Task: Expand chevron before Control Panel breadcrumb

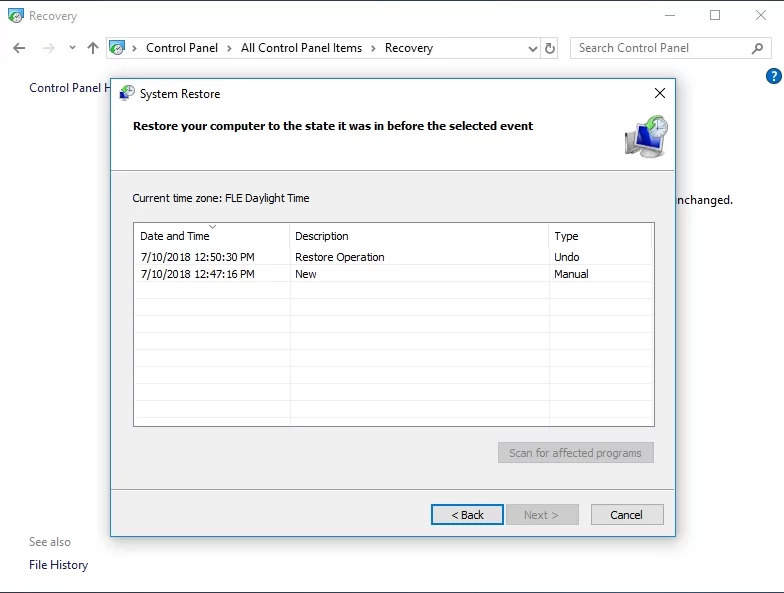Action: 134,48
